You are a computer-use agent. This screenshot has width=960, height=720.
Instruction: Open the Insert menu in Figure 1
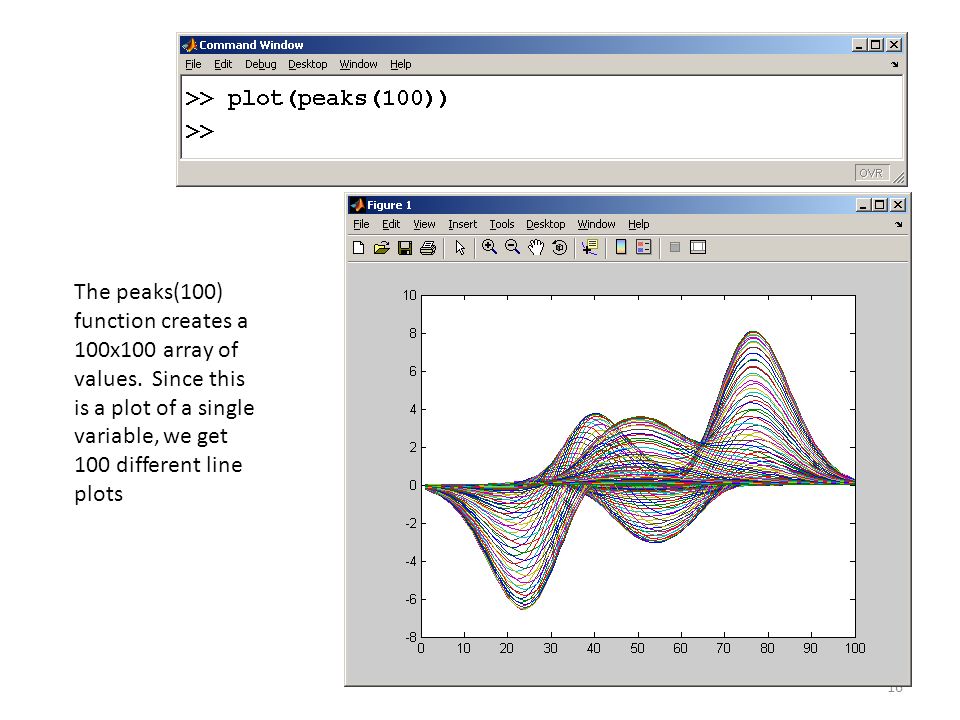tap(462, 224)
